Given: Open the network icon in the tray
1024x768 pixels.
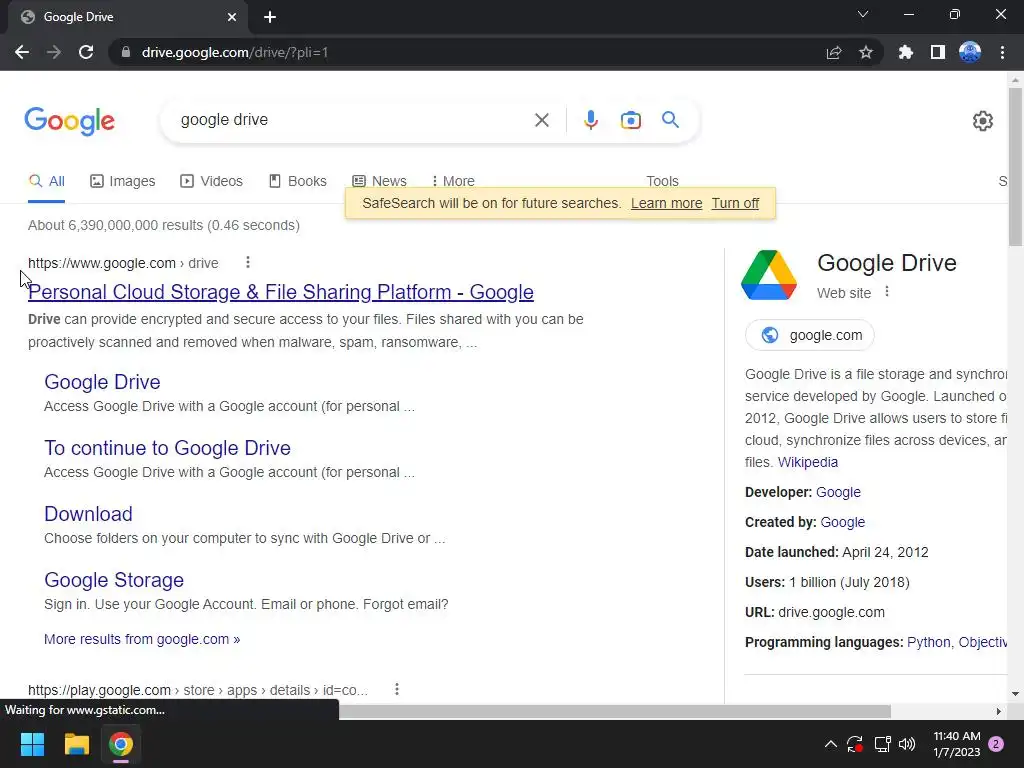Looking at the screenshot, I should [882, 744].
